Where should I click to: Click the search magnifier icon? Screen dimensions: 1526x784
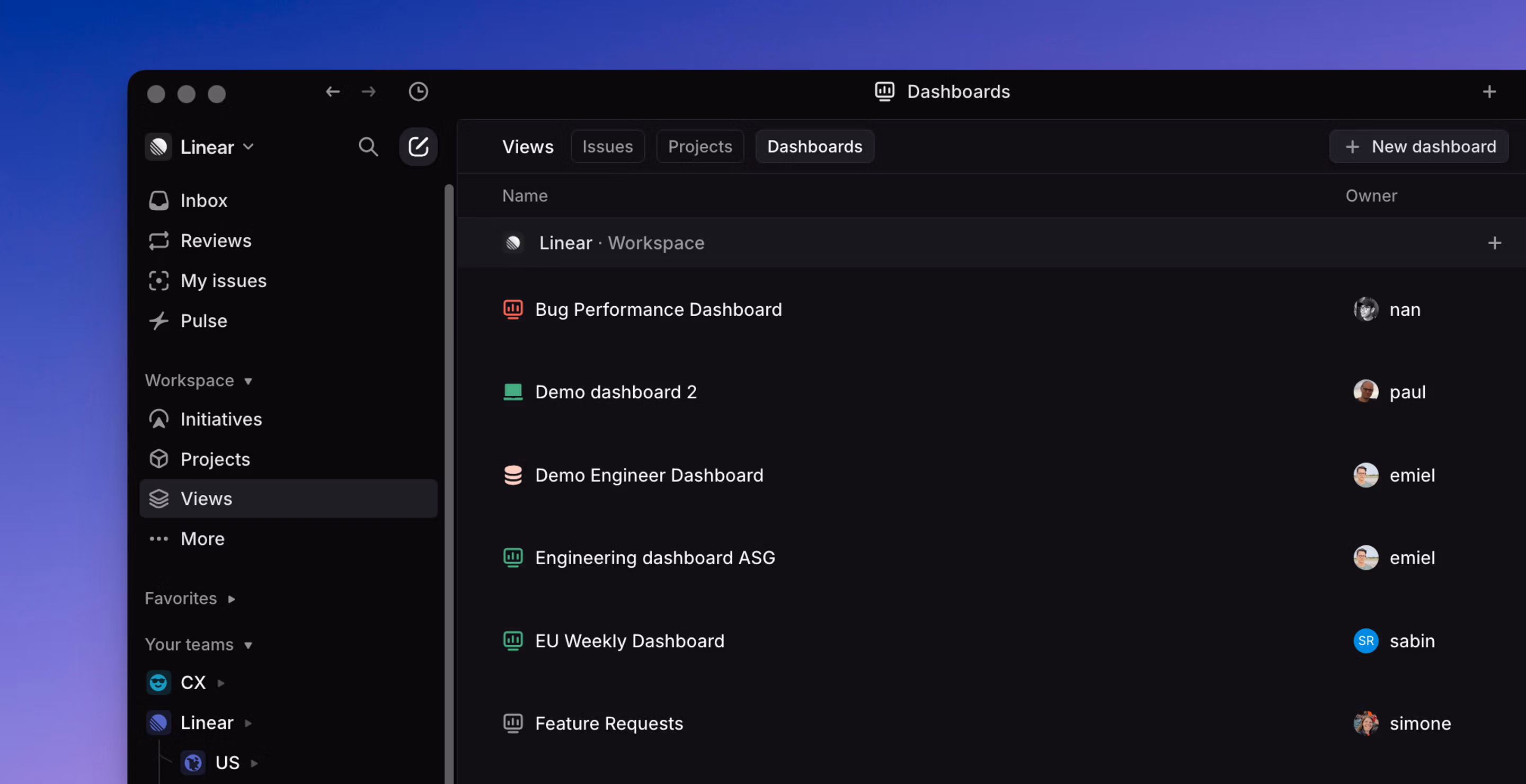[368, 147]
